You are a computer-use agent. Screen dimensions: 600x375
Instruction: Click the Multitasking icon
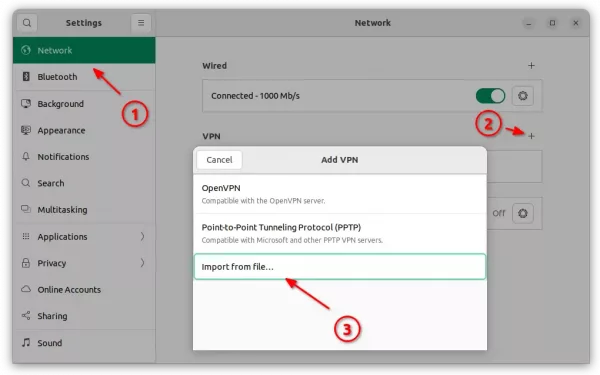tap(26, 209)
